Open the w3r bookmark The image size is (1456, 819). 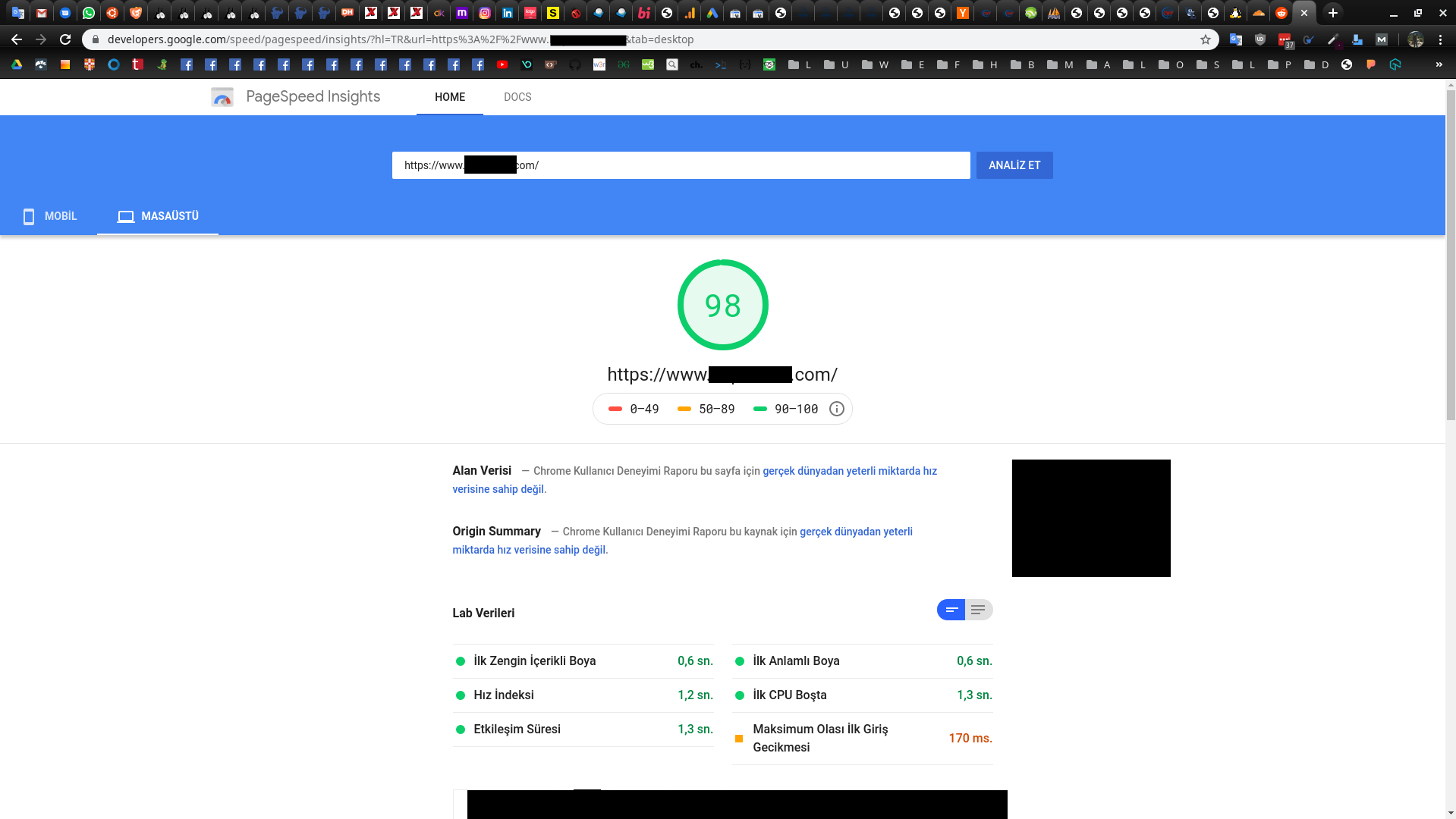click(x=599, y=65)
